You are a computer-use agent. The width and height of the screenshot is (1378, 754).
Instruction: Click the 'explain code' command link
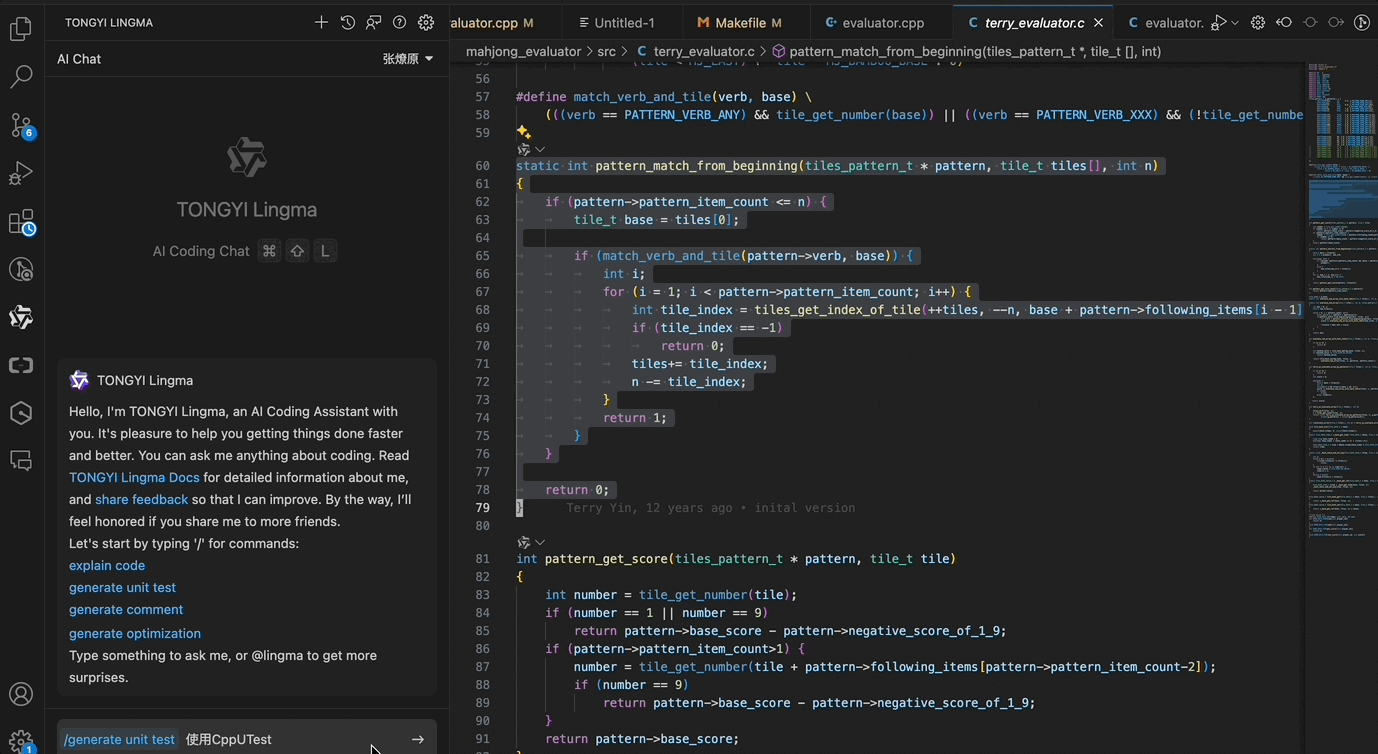tap(107, 565)
